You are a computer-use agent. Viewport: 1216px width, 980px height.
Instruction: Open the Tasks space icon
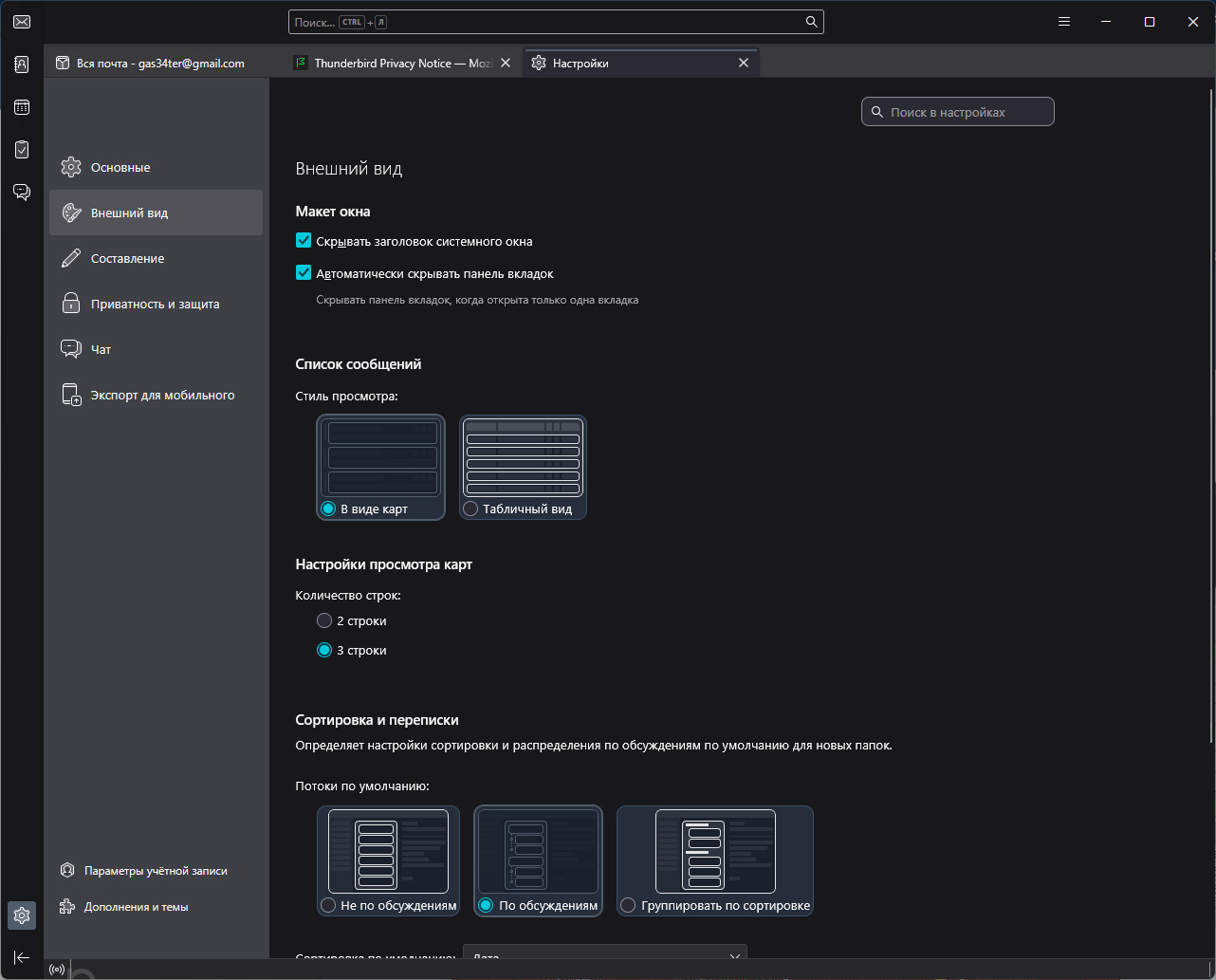coord(21,150)
